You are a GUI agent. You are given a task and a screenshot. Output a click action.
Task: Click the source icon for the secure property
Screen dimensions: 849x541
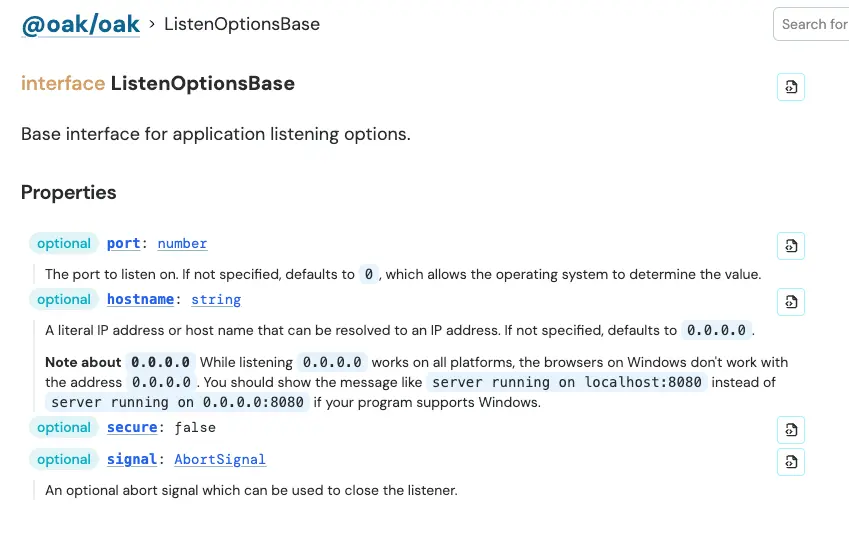791,430
